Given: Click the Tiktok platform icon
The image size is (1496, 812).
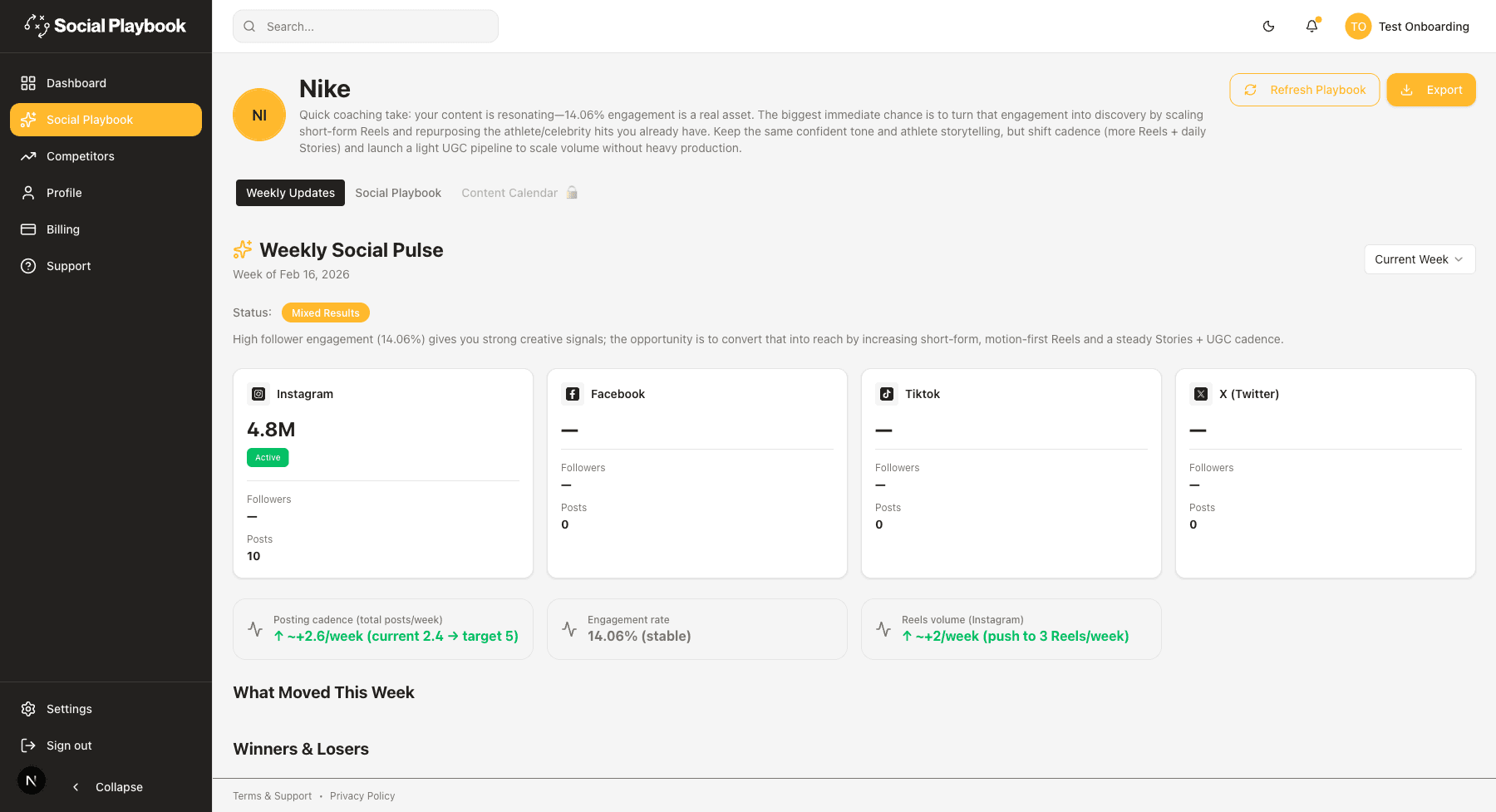Looking at the screenshot, I should click(x=887, y=394).
